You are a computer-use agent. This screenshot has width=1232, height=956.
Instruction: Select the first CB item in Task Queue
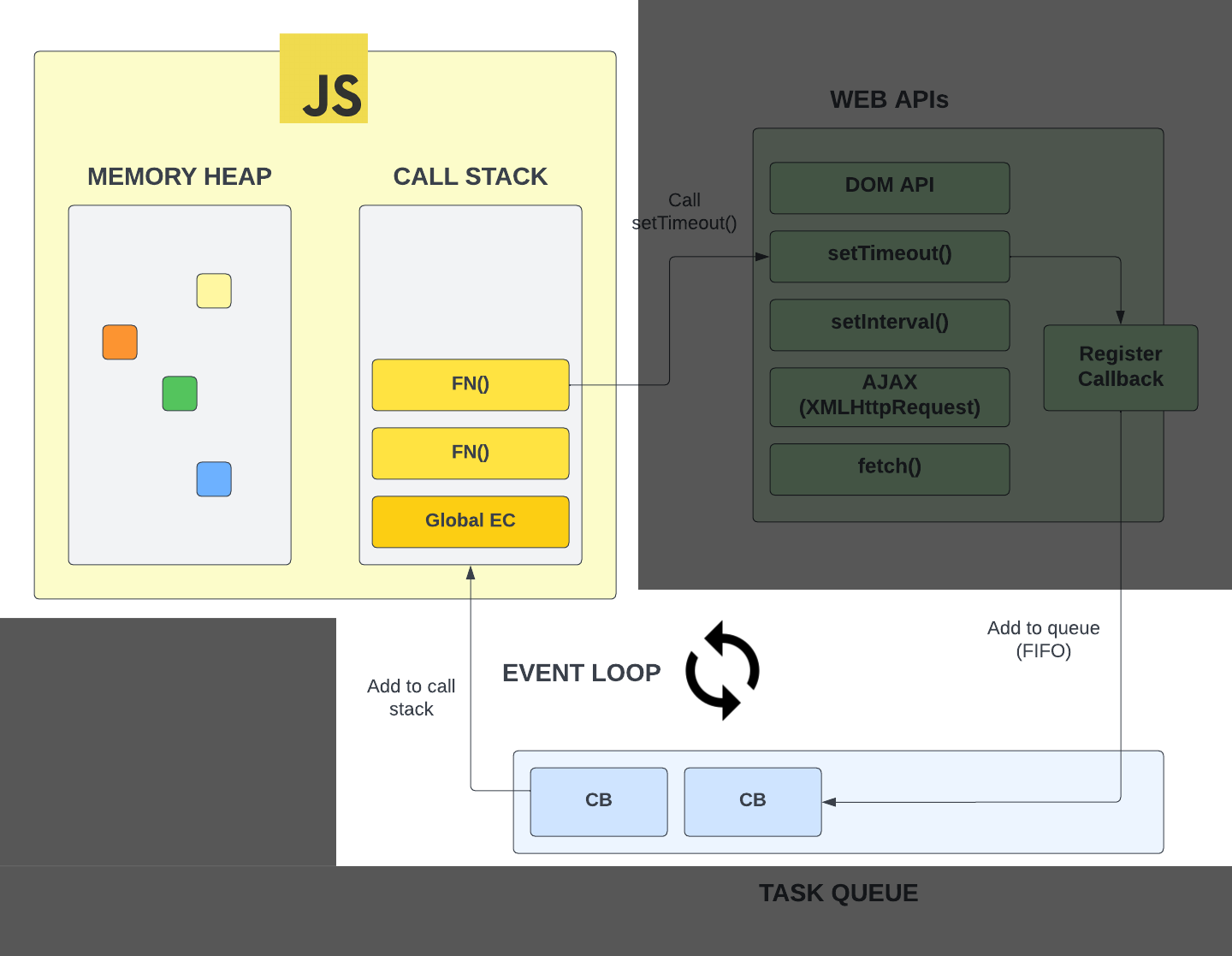coord(598,800)
